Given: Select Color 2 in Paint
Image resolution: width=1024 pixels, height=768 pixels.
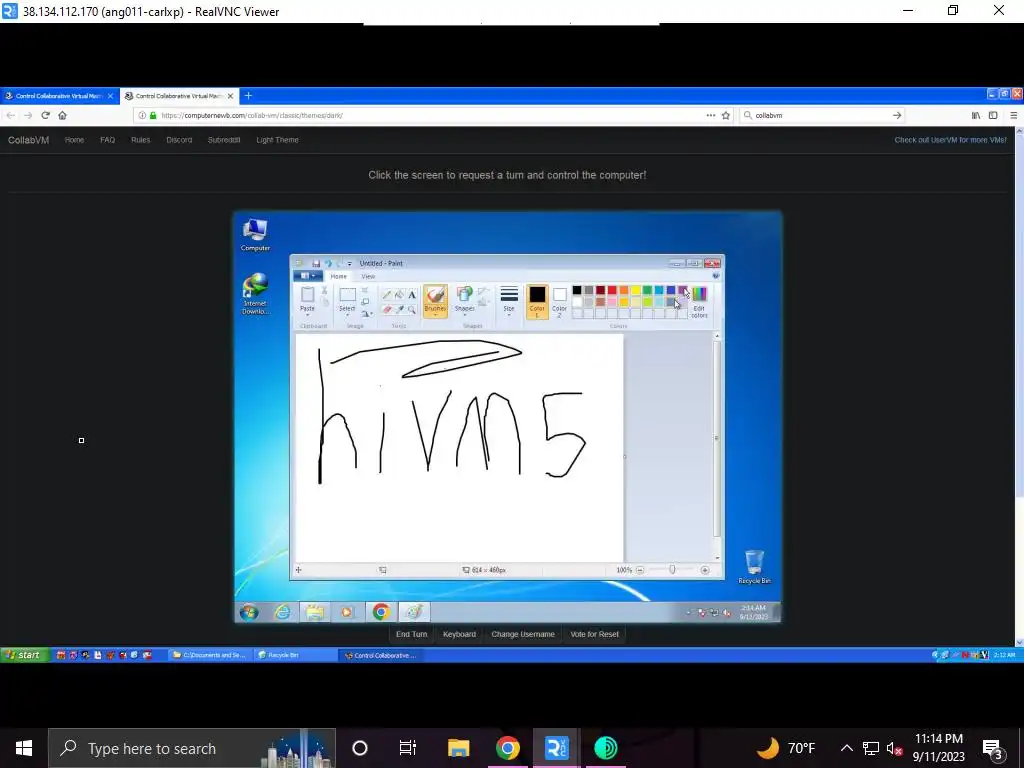Looking at the screenshot, I should coord(560,301).
